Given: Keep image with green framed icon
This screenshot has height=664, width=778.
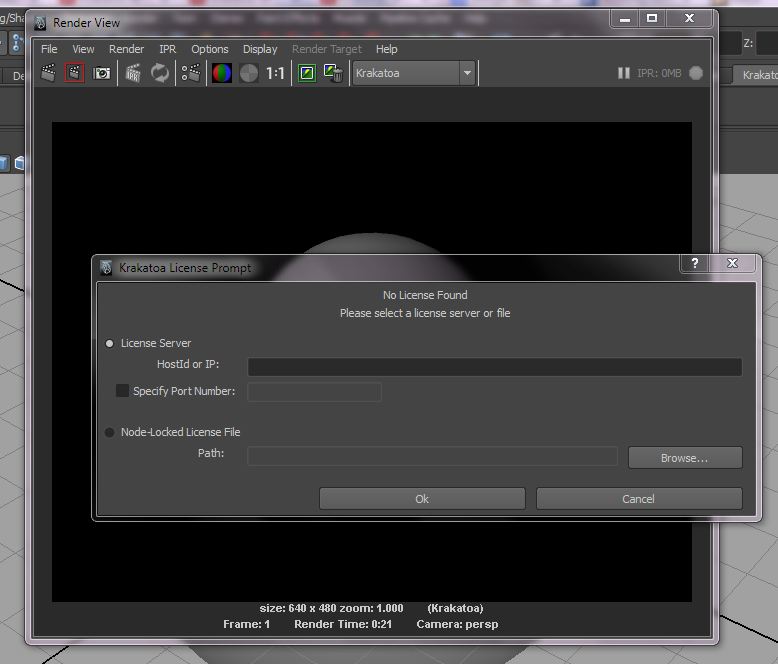Looking at the screenshot, I should coord(307,73).
